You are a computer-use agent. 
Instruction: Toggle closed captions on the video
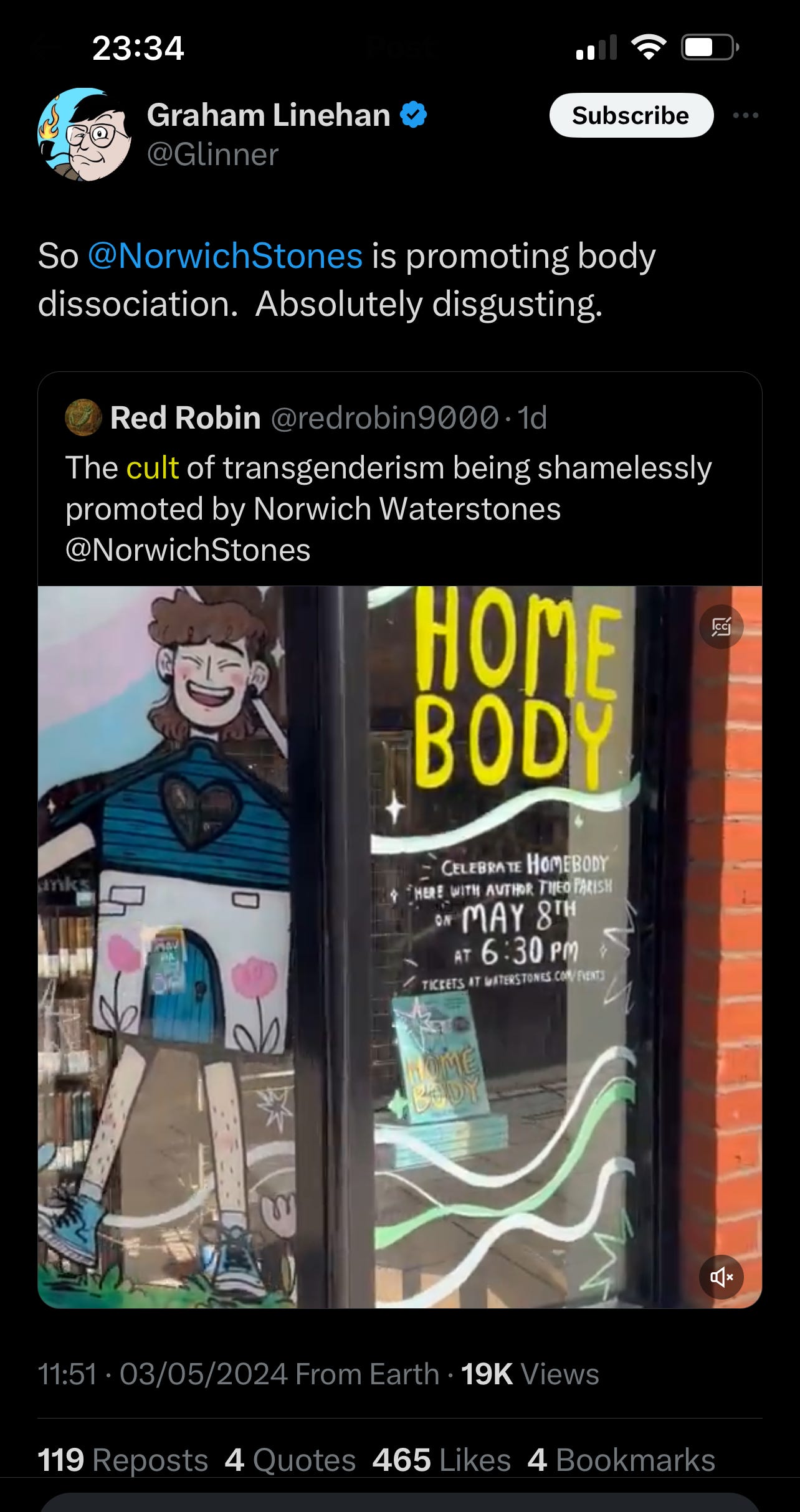pos(721,626)
